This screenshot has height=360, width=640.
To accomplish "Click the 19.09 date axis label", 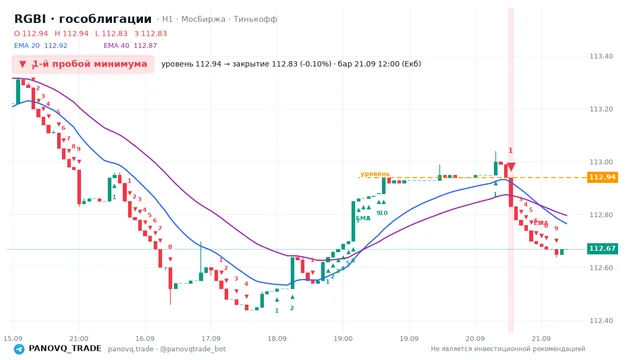I will [x=409, y=339].
